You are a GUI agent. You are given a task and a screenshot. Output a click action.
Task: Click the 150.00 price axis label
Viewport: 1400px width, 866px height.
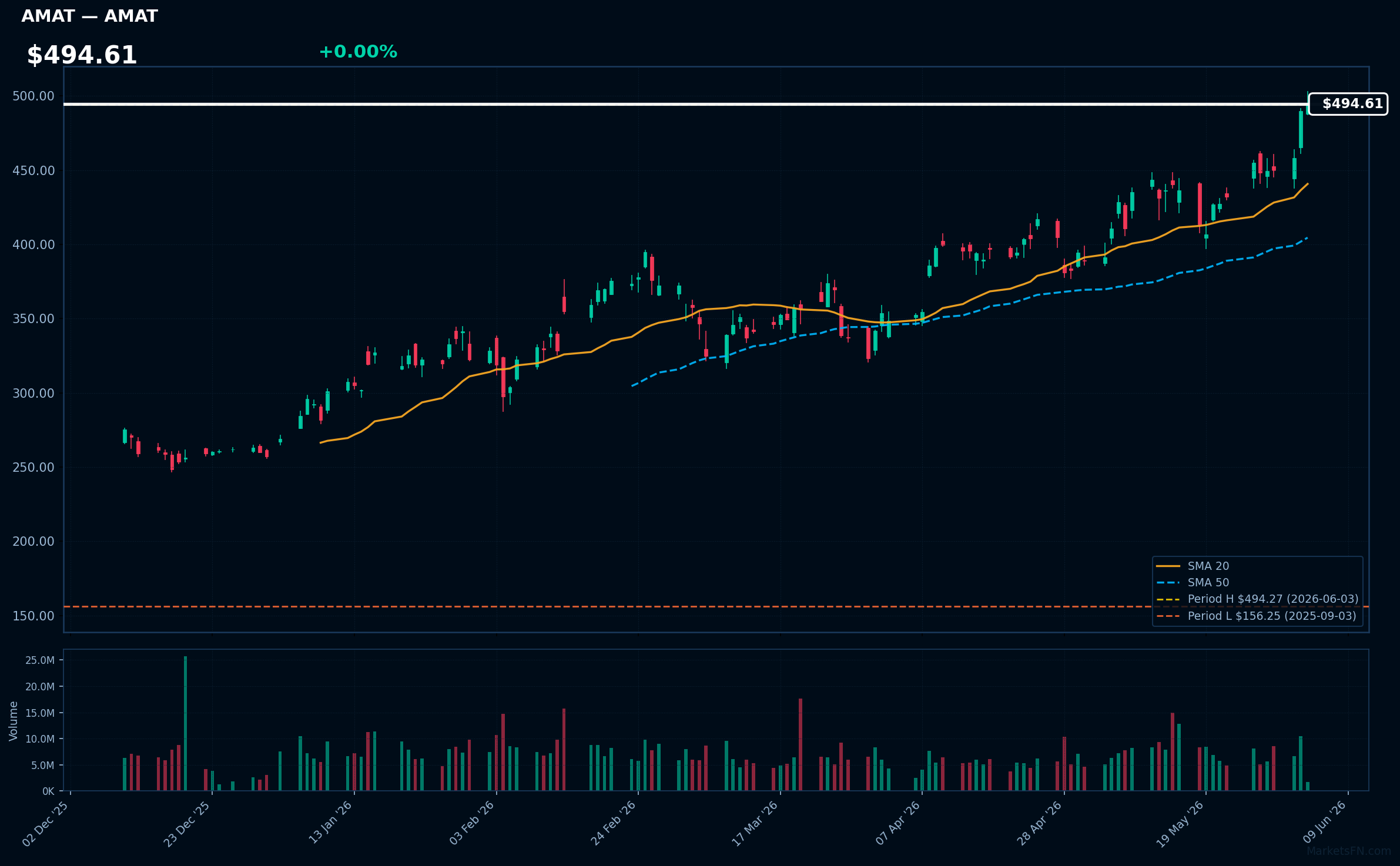(34, 616)
